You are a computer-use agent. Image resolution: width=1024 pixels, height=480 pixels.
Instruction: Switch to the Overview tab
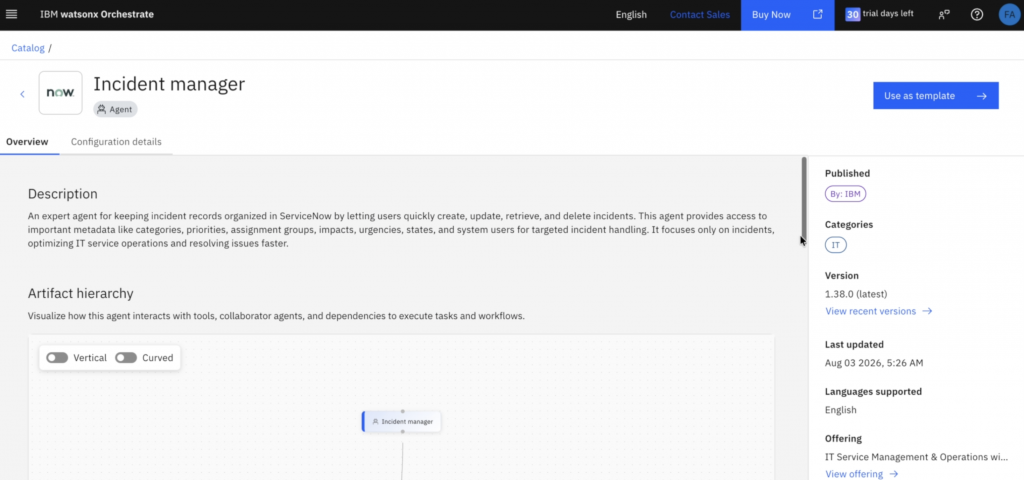27,142
